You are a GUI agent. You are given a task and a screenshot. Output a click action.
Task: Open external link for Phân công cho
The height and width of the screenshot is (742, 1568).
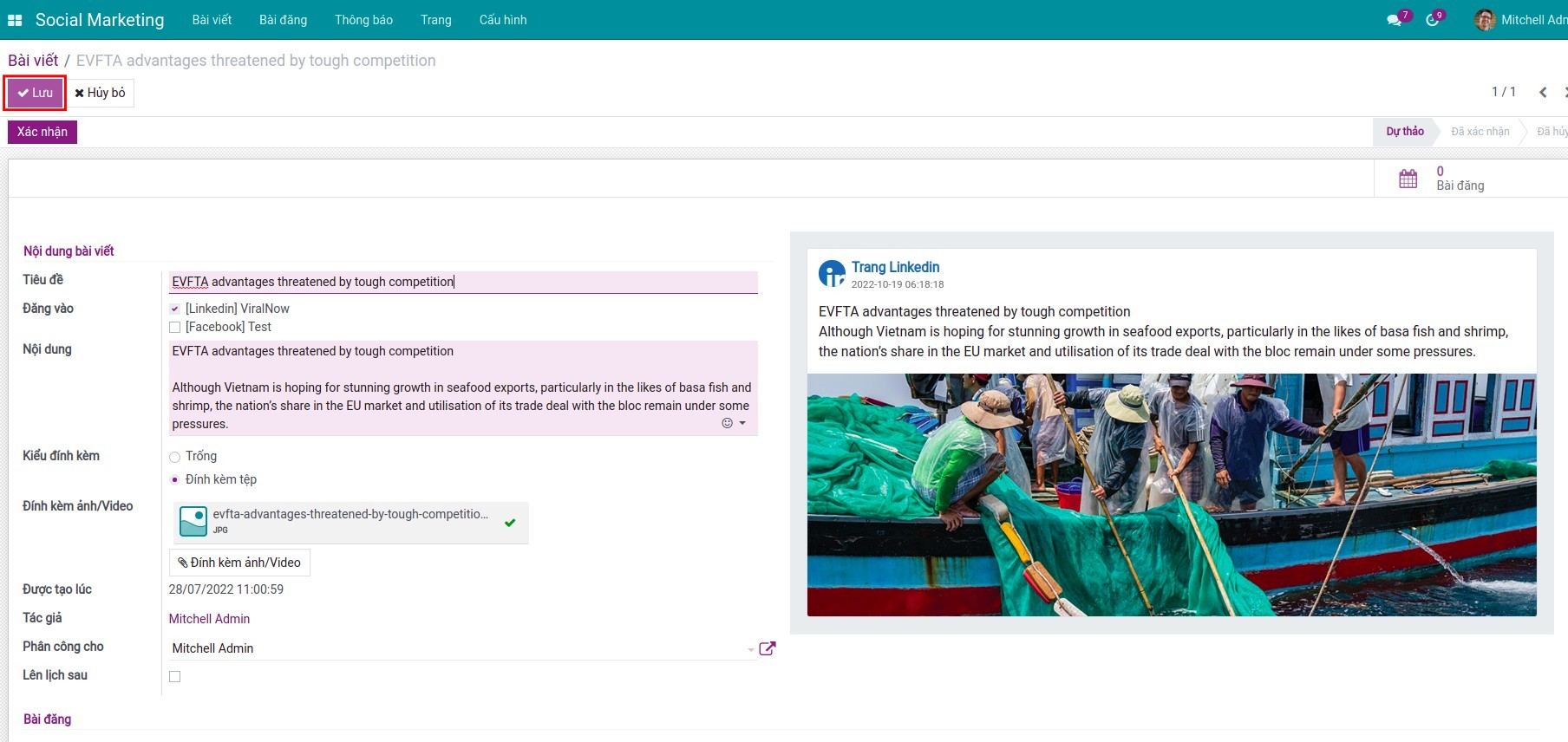[768, 648]
